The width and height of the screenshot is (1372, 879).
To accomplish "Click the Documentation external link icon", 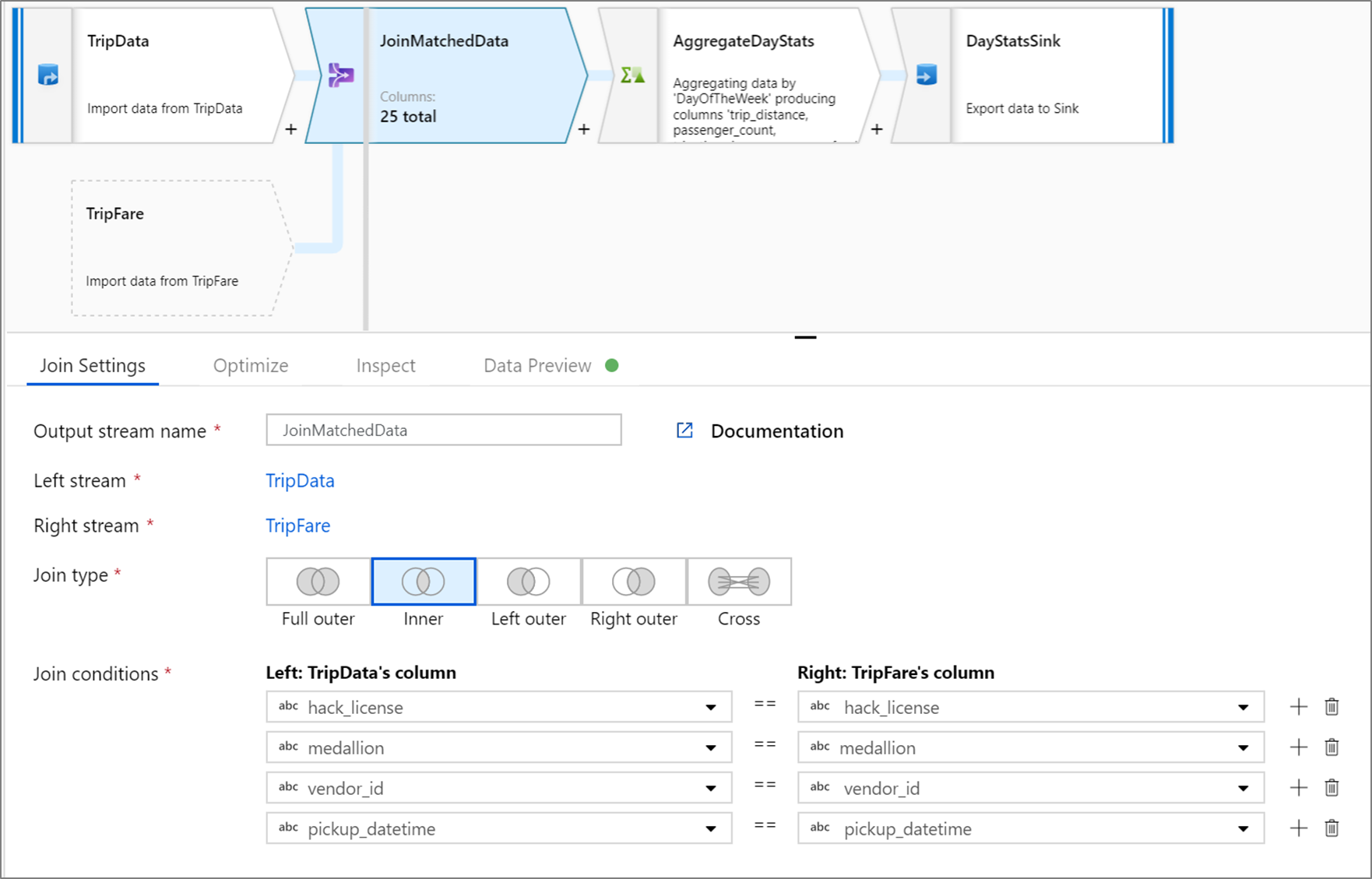I will [683, 431].
